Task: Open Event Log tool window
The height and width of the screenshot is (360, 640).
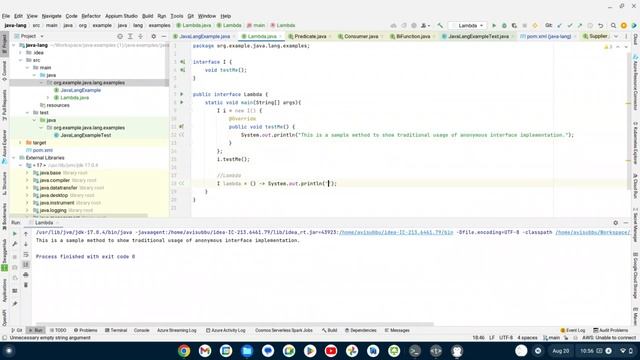Action: [573, 330]
